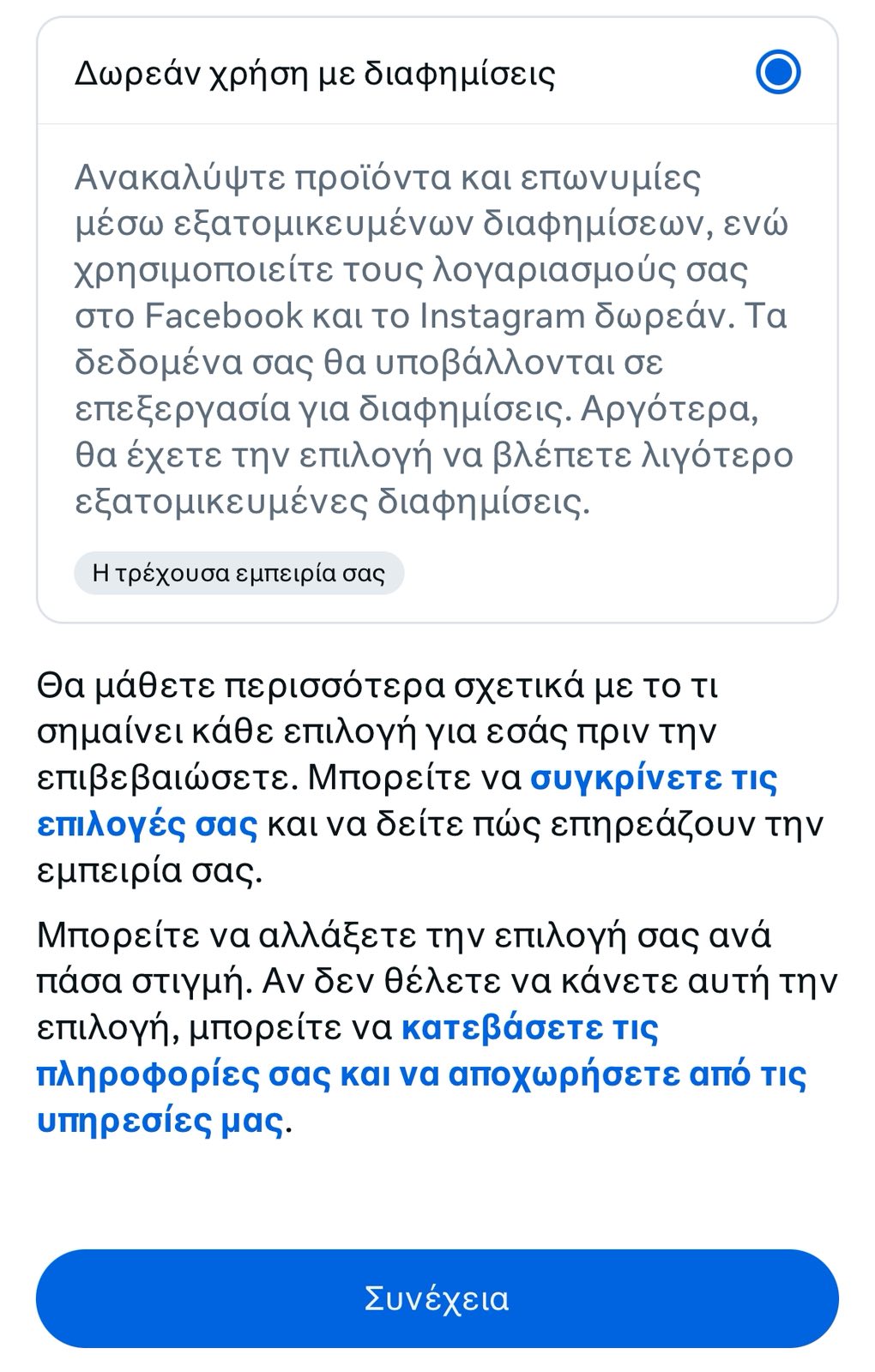This screenshot has width=875, height=1372.
Task: Click the word 'Instagram' in the description
Action: [x=502, y=317]
